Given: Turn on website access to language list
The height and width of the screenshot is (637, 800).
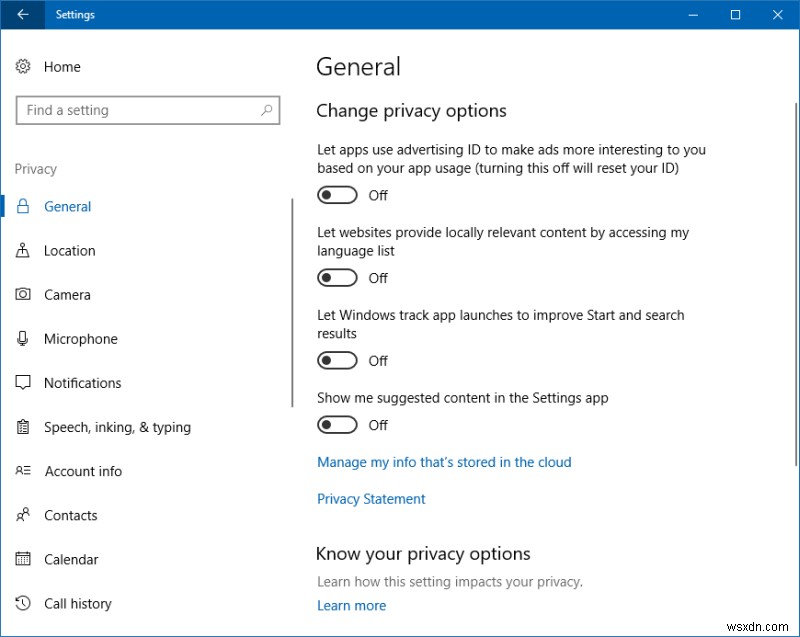Looking at the screenshot, I should (x=336, y=277).
